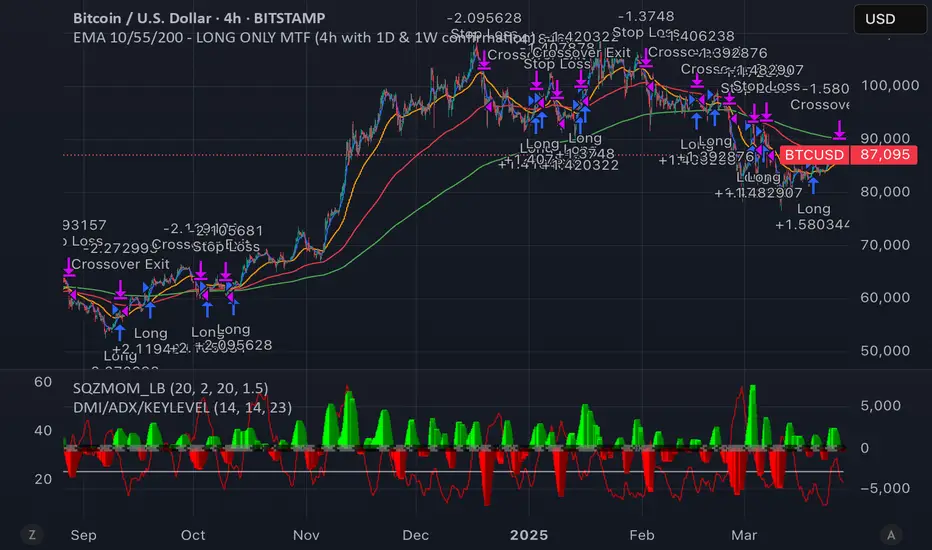Click the 70,000 price axis label
932x550 pixels.
coord(885,244)
